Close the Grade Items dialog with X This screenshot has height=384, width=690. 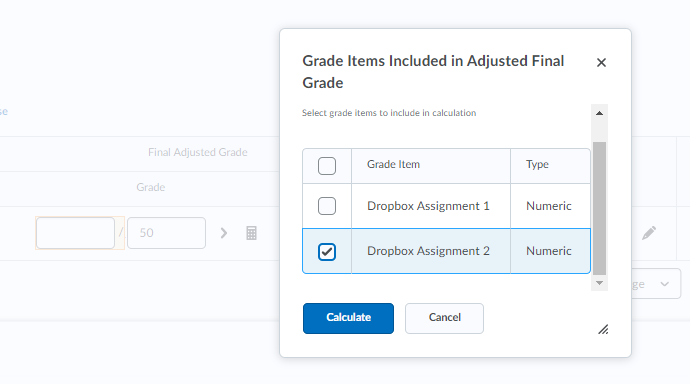(x=601, y=62)
